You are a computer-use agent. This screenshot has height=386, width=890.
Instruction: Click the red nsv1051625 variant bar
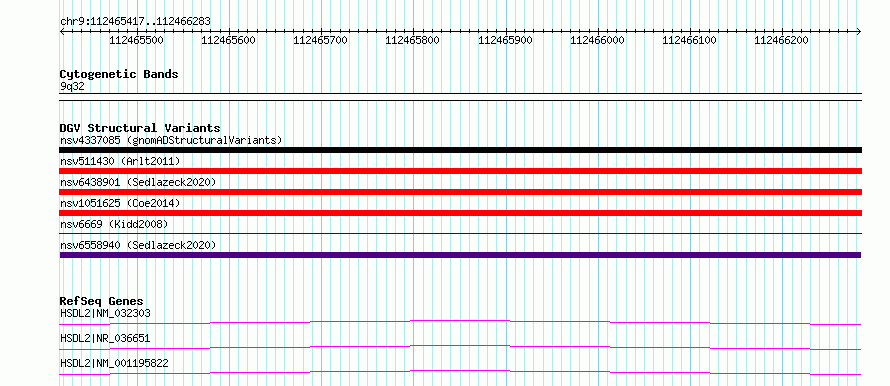tap(461, 213)
